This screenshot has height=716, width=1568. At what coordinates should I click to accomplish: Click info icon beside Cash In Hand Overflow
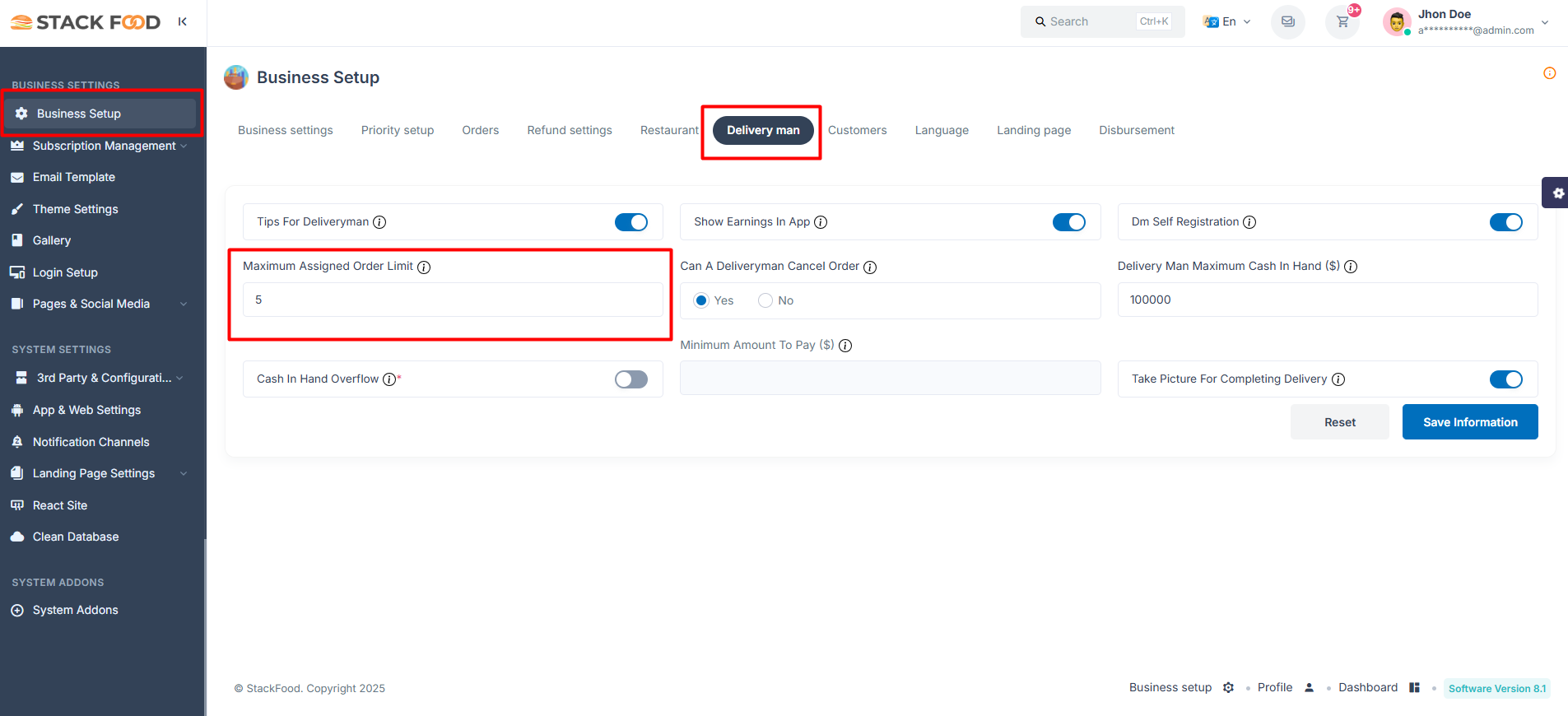(389, 379)
